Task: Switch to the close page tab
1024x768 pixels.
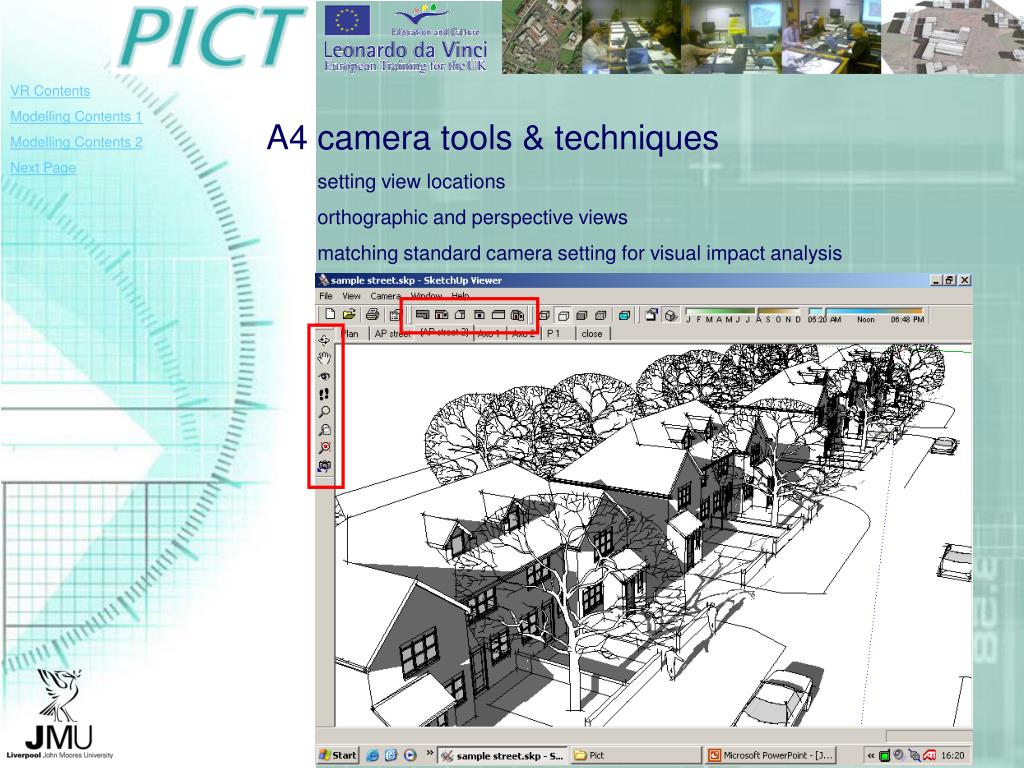Action: tap(592, 334)
